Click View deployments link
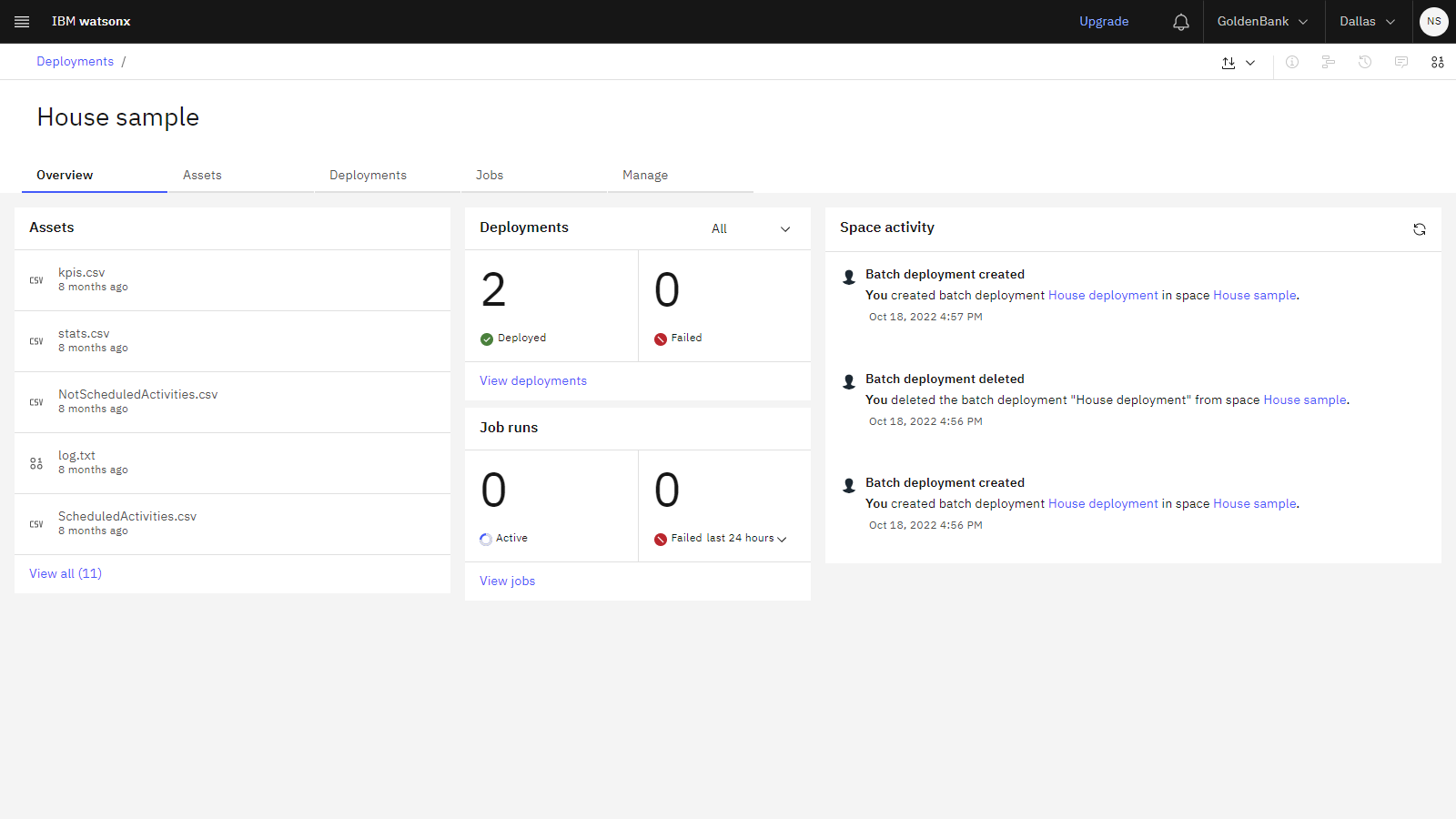 [x=533, y=380]
